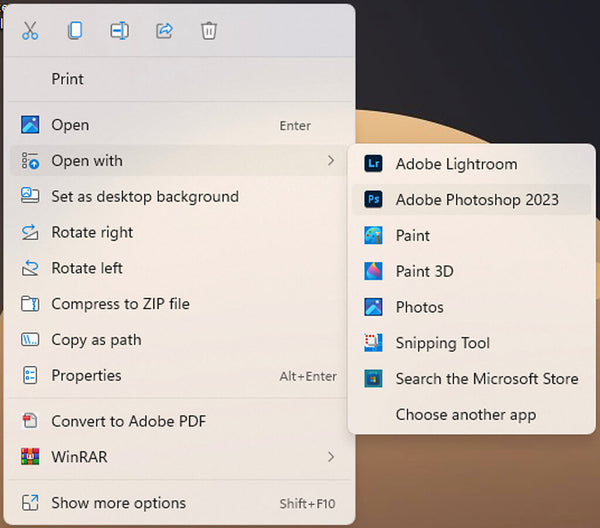Viewport: 600px width, 528px height.
Task: Select the Photos app entry
Action: coord(419,307)
